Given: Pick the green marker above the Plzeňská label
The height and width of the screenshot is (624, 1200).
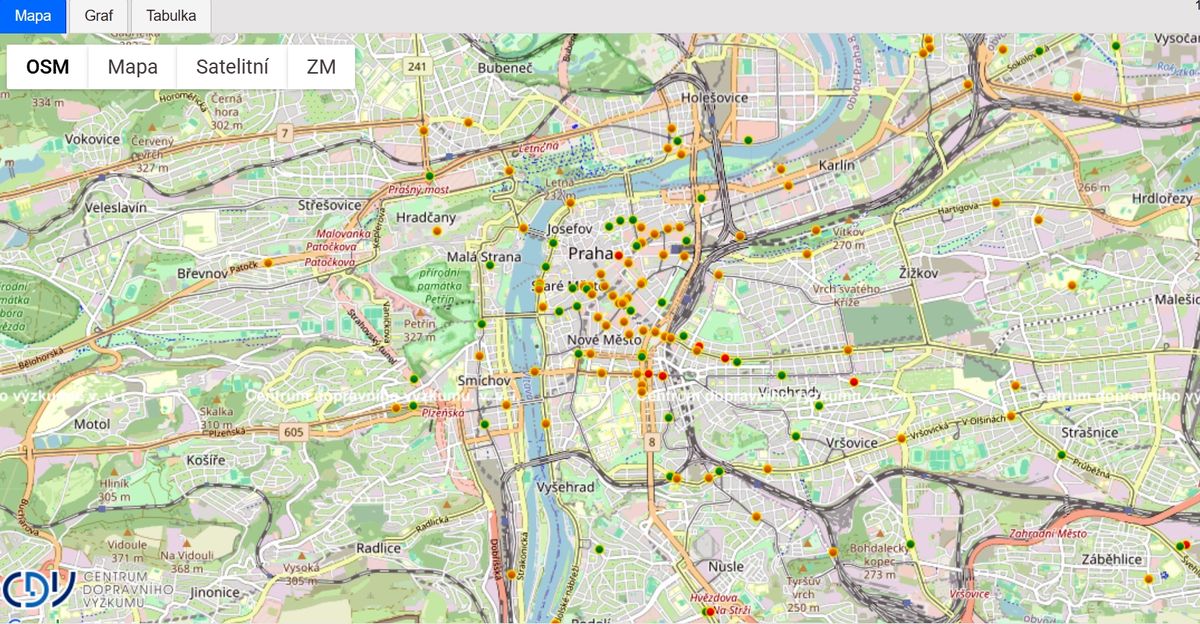Looking at the screenshot, I should (x=413, y=379).
